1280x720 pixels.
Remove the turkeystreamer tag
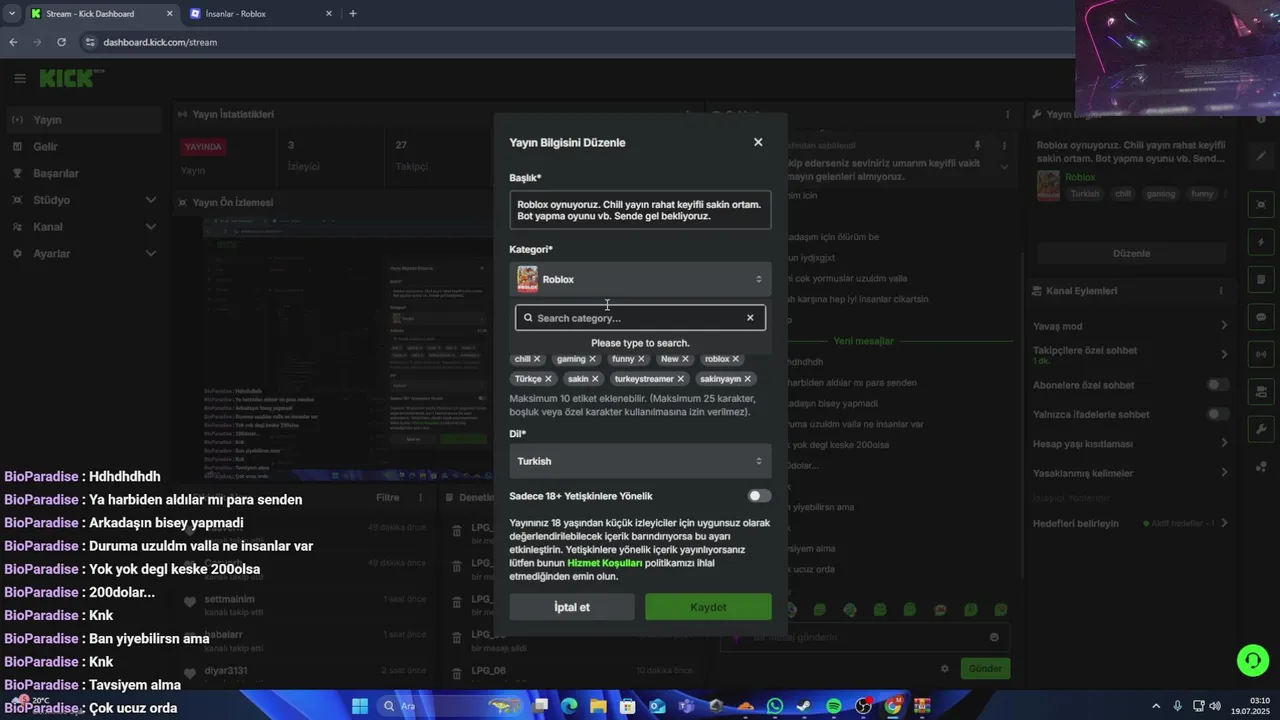click(681, 379)
